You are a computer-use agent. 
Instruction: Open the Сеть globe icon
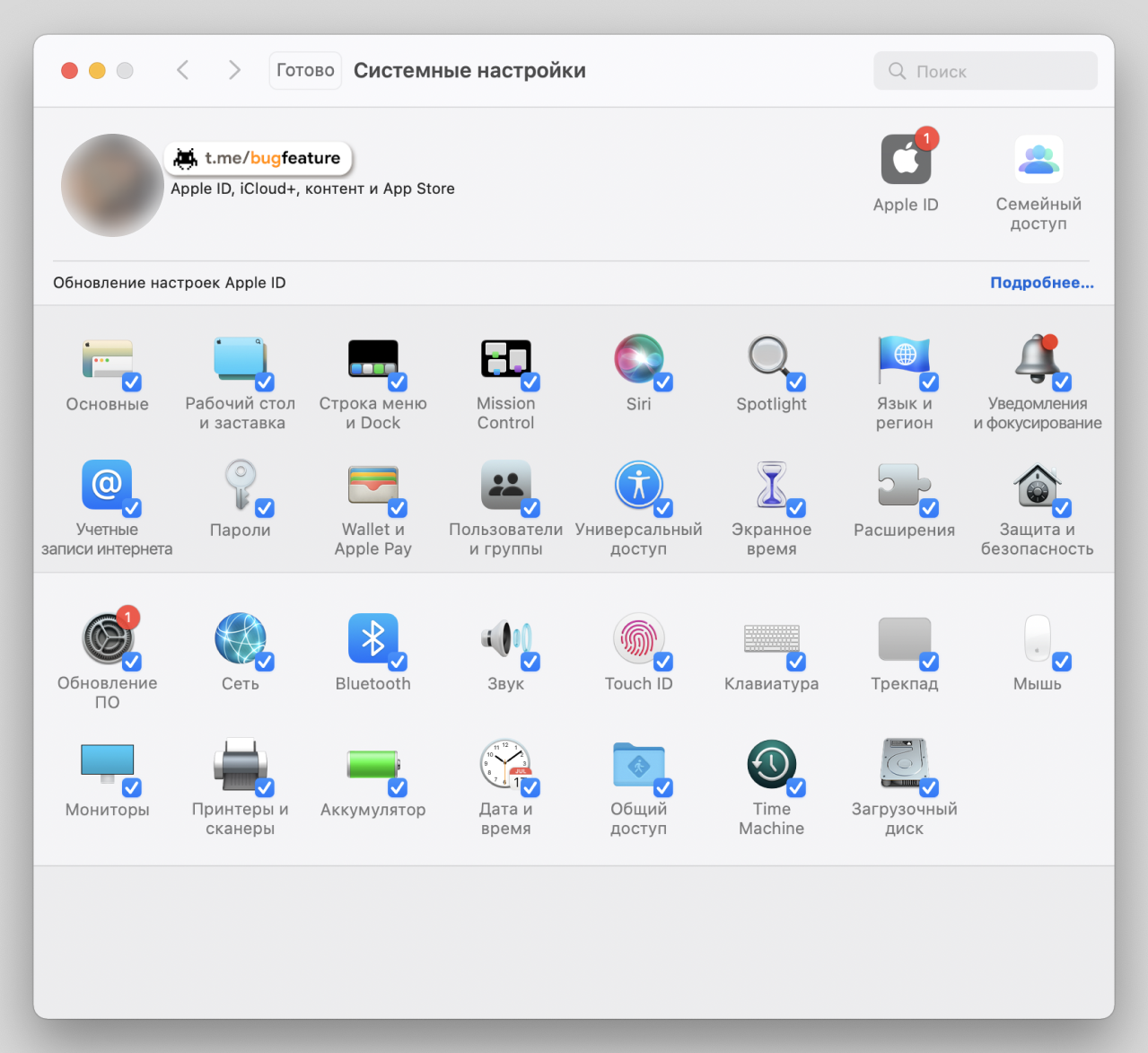(x=240, y=638)
